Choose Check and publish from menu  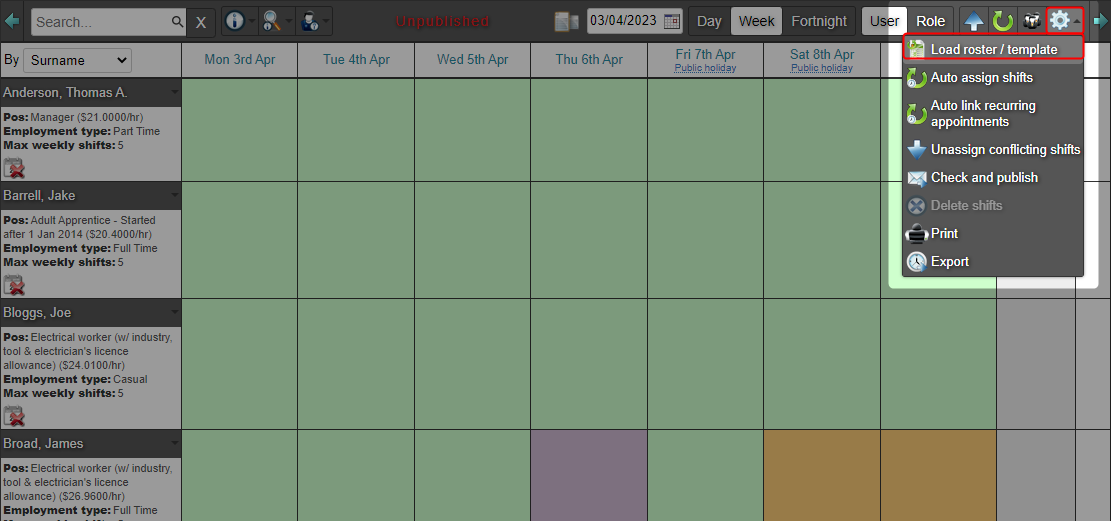(984, 177)
